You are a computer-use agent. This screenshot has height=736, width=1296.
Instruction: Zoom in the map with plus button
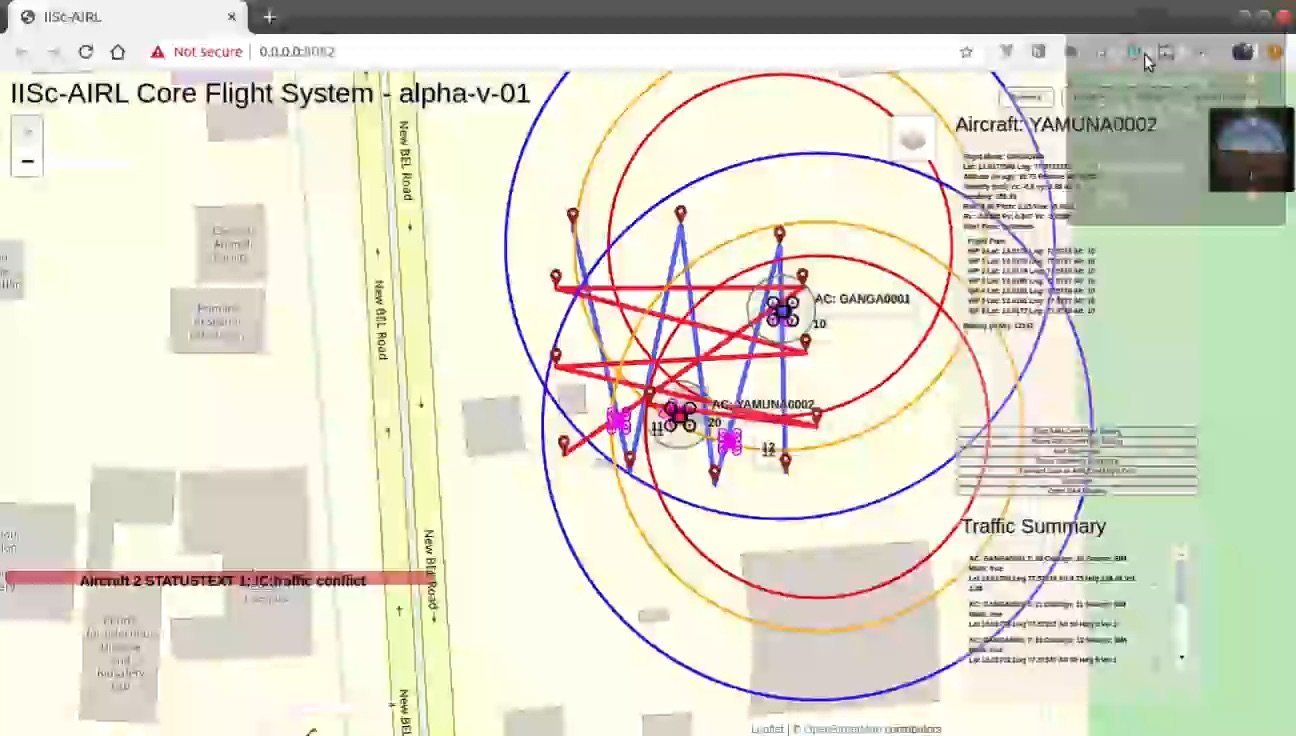coord(27,131)
